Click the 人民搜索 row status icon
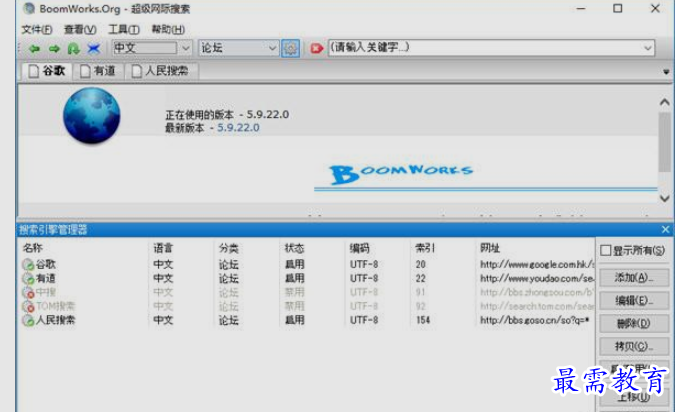The height and width of the screenshot is (412, 675). click(x=28, y=320)
